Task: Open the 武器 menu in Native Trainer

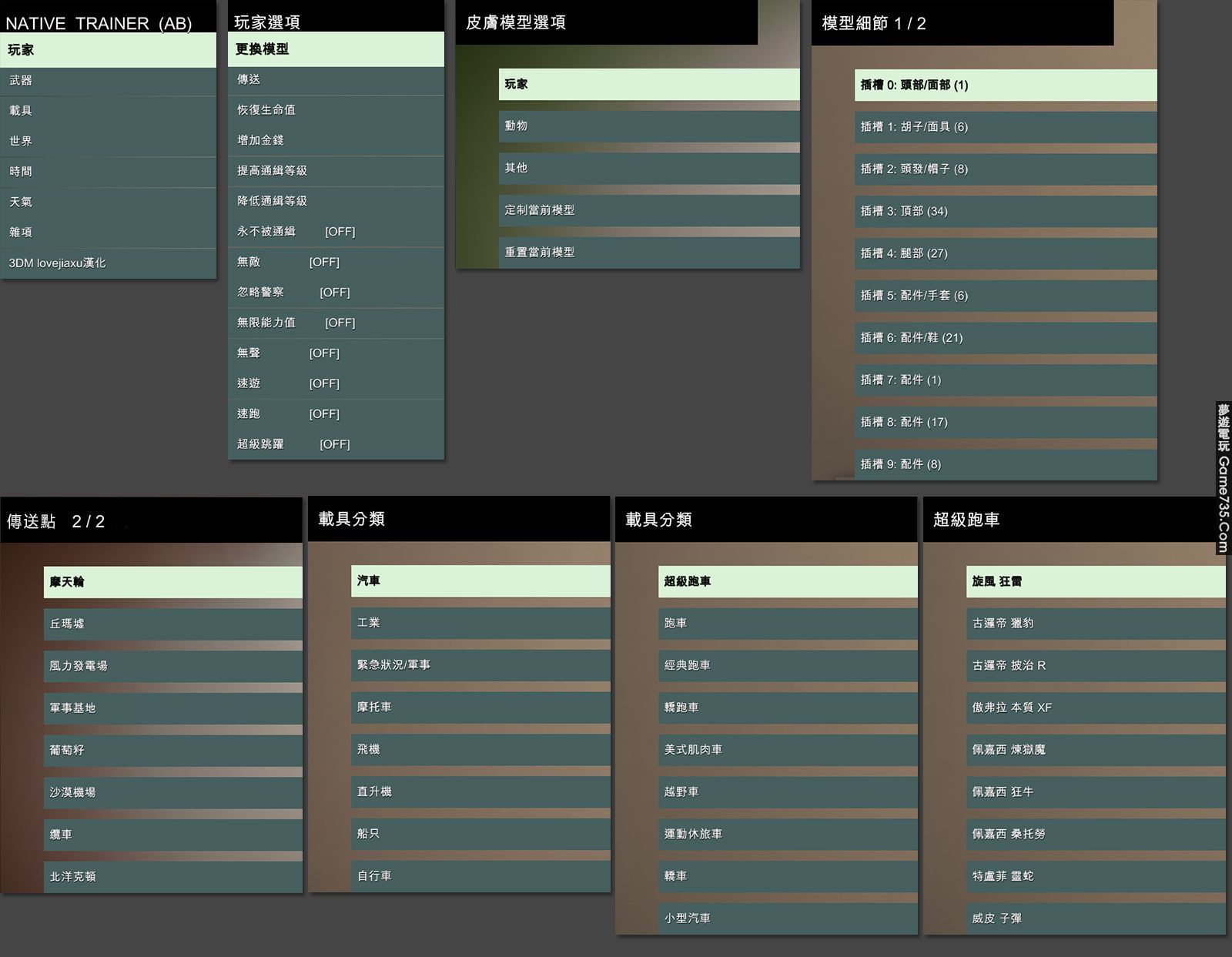Action: (108, 81)
